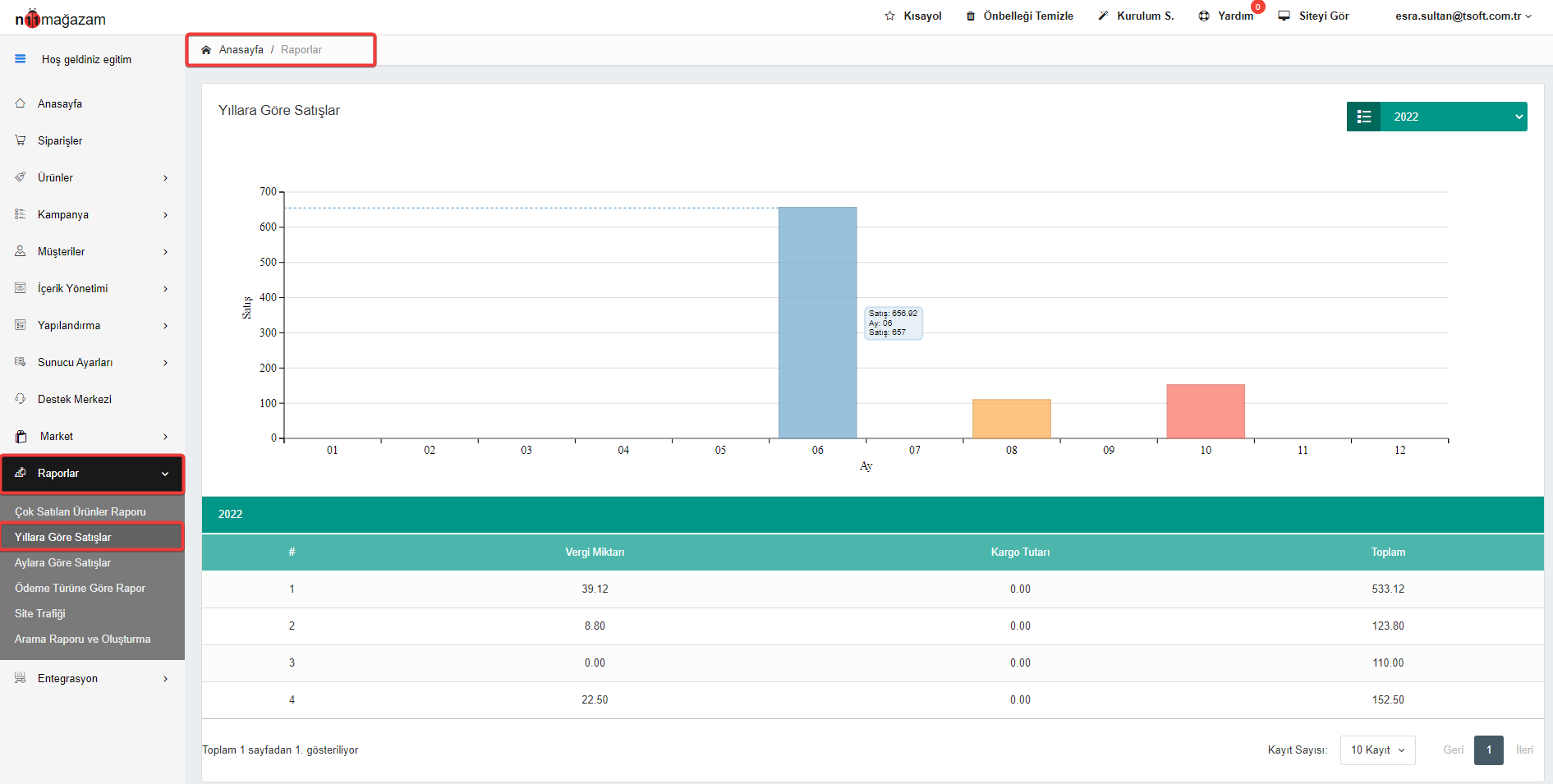Click the Ürünler tag icon

(21, 177)
